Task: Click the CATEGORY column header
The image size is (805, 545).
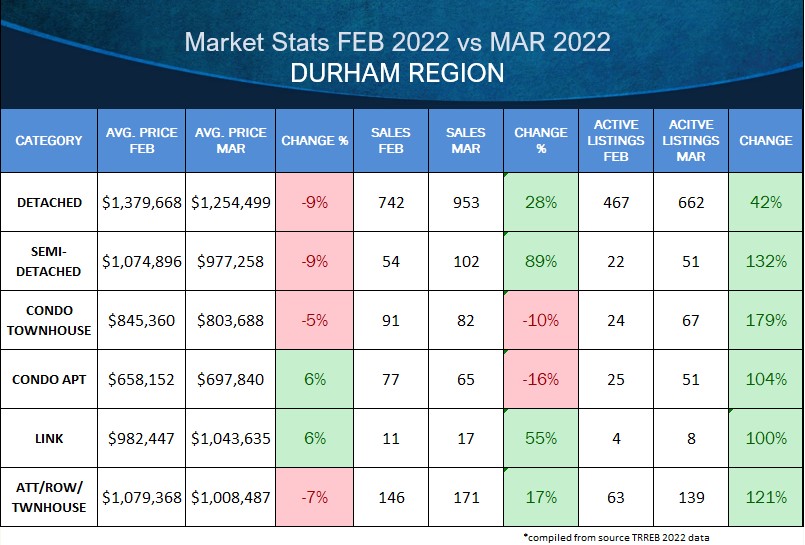Action: (x=49, y=141)
